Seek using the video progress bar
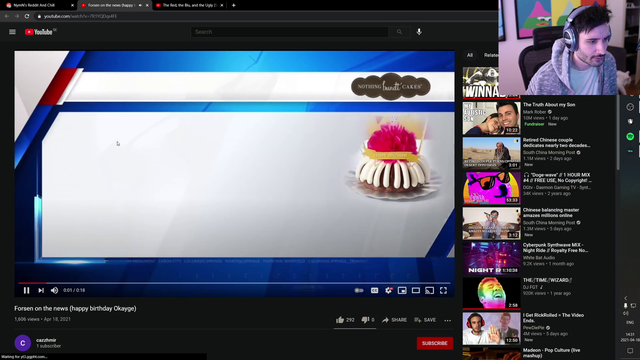 pos(234,282)
